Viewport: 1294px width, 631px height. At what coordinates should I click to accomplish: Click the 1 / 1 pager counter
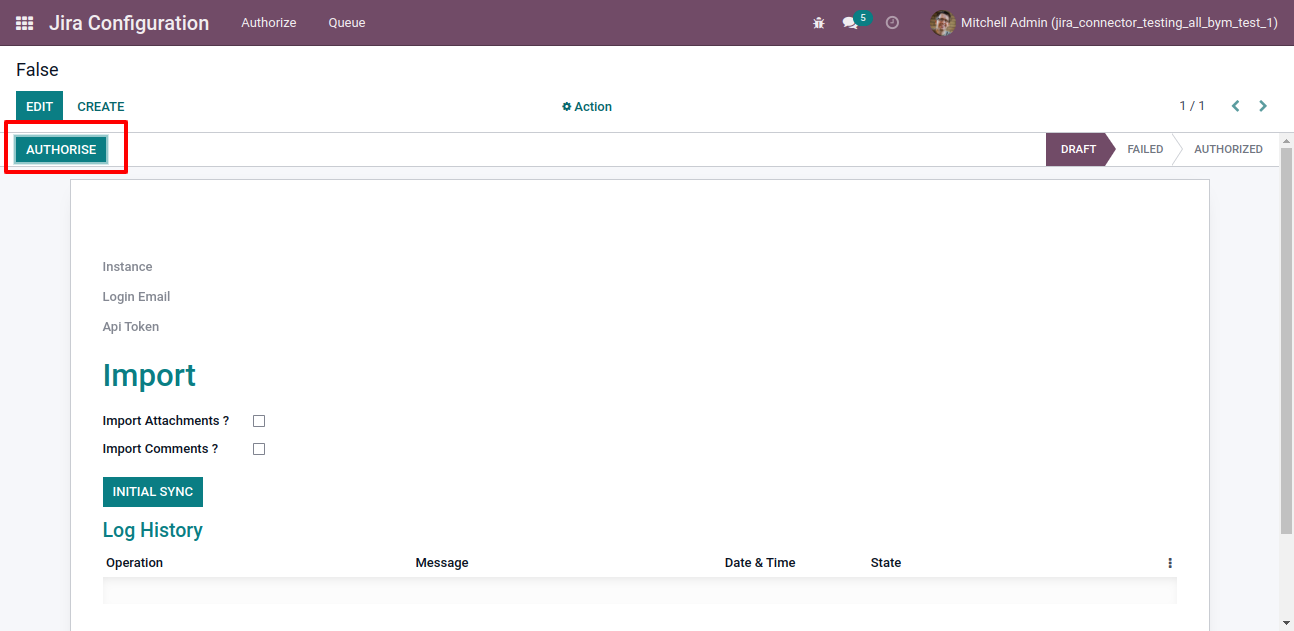tap(1192, 106)
